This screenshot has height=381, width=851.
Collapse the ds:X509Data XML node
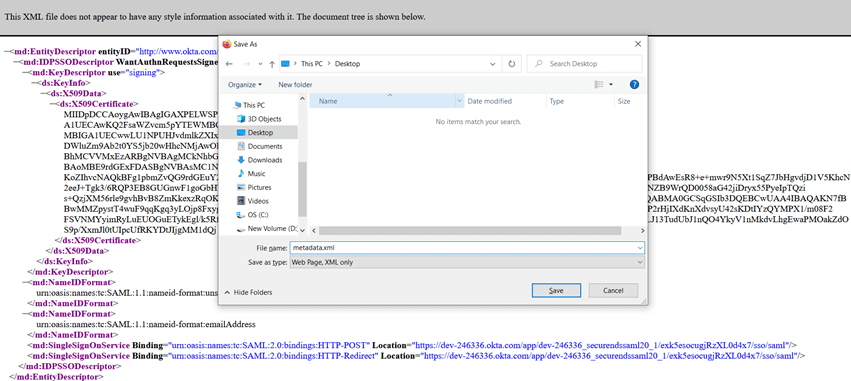click(43, 93)
